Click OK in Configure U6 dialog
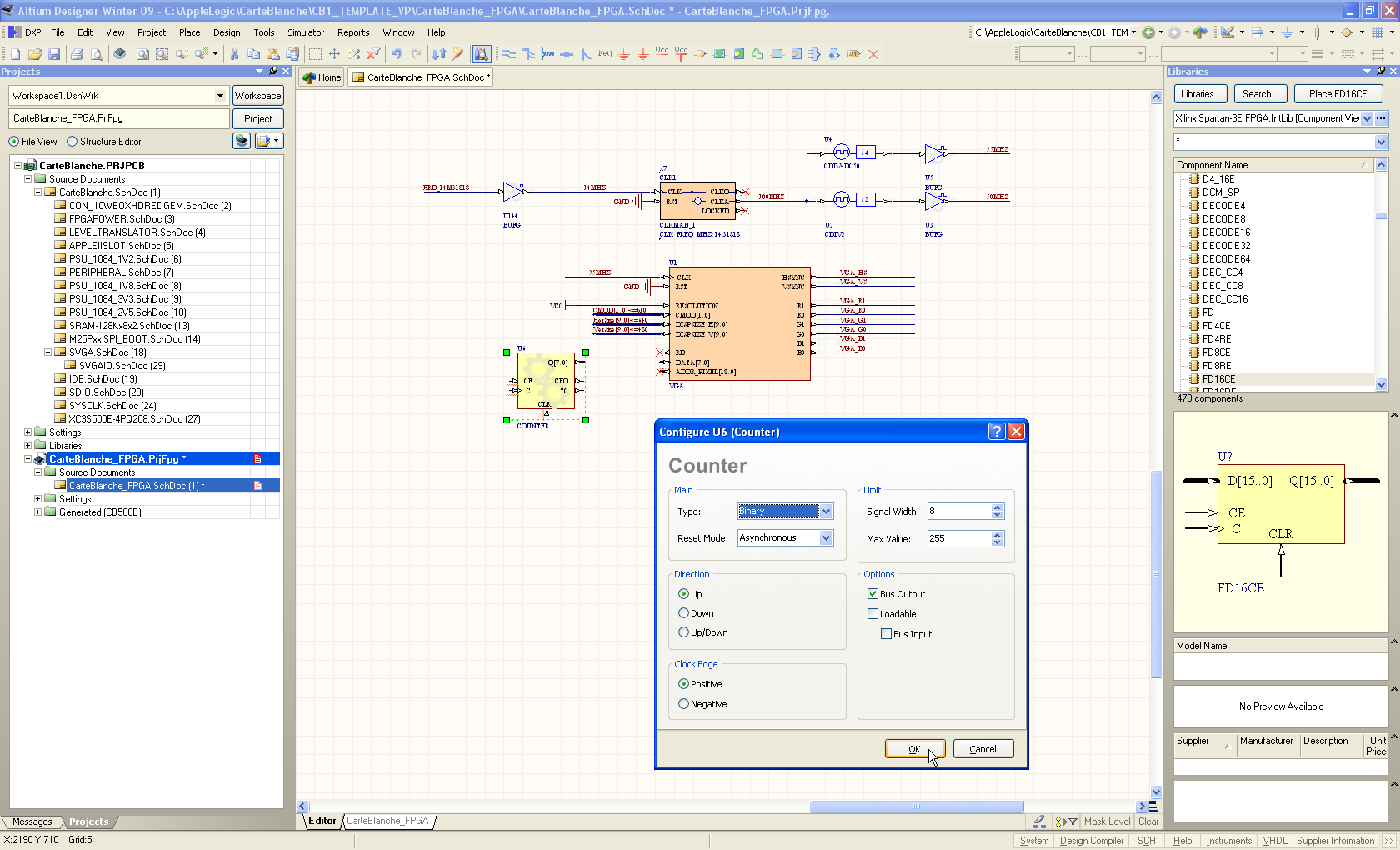Screen dimensions: 1400x850 [914, 749]
